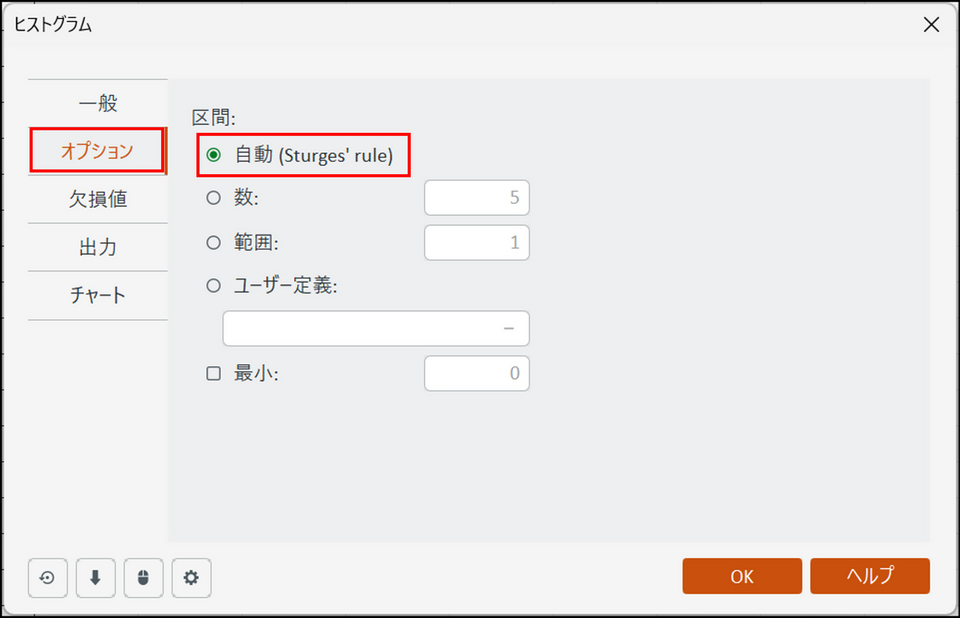The width and height of the screenshot is (960, 618).
Task: Switch to the 欠損値 tab
Action: coord(97,199)
